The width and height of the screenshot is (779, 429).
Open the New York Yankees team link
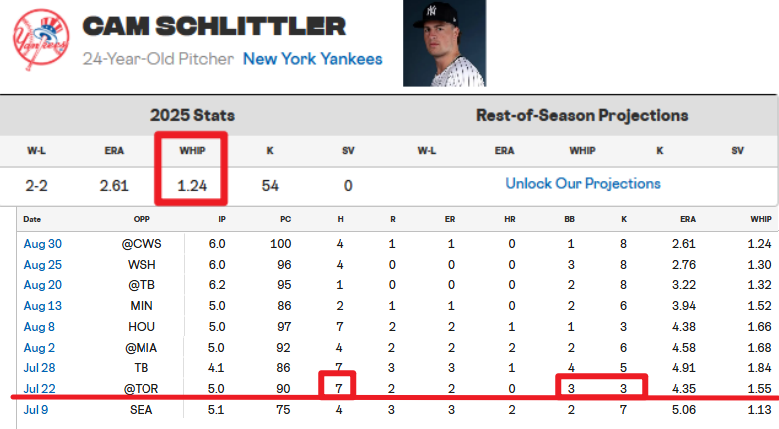pos(312,59)
